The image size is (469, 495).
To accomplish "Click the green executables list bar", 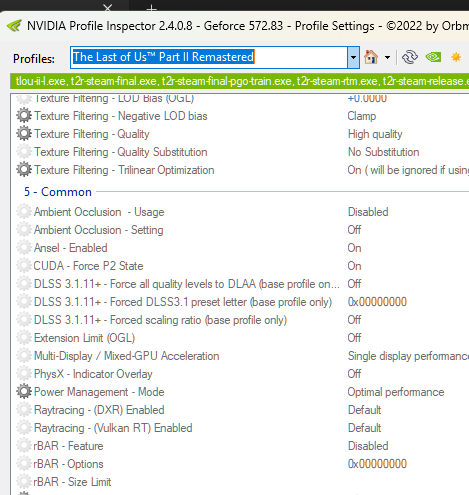I will point(239,81).
